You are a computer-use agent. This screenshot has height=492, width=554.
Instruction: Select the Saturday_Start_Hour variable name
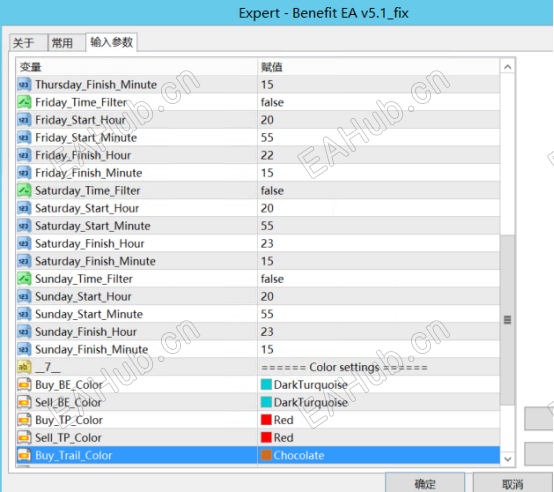(87, 208)
